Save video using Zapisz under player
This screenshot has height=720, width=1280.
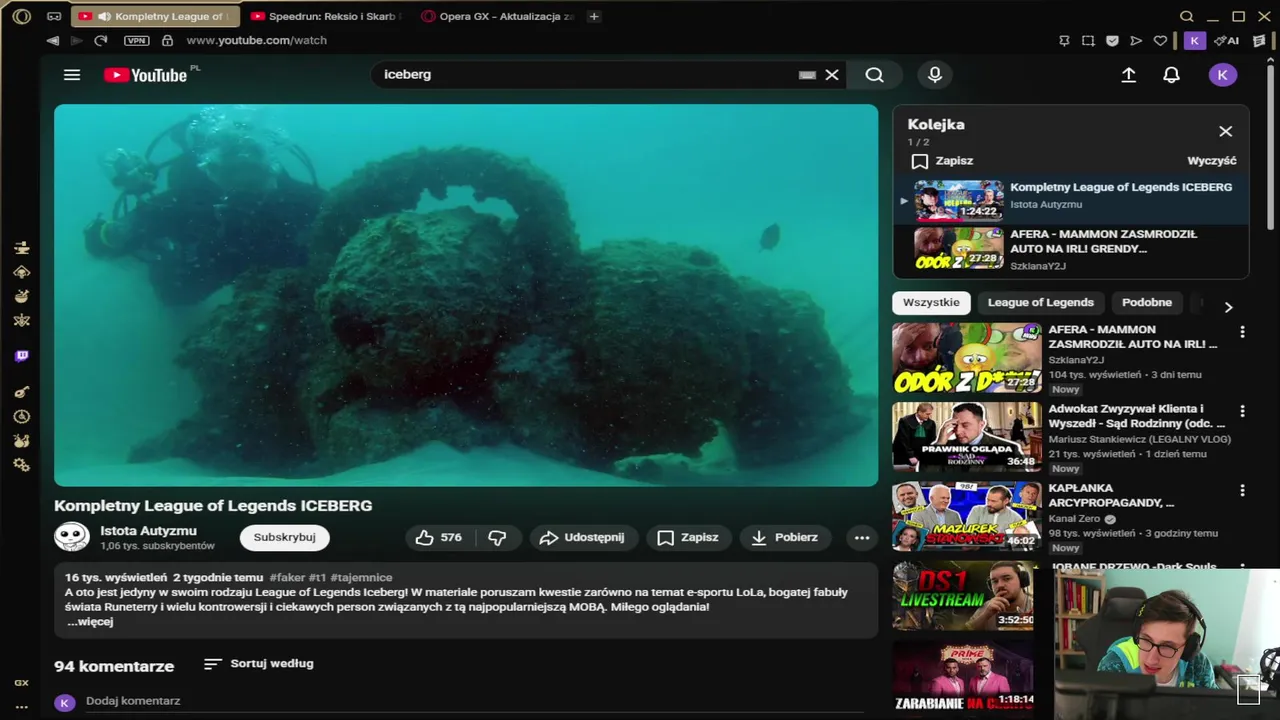click(x=689, y=538)
